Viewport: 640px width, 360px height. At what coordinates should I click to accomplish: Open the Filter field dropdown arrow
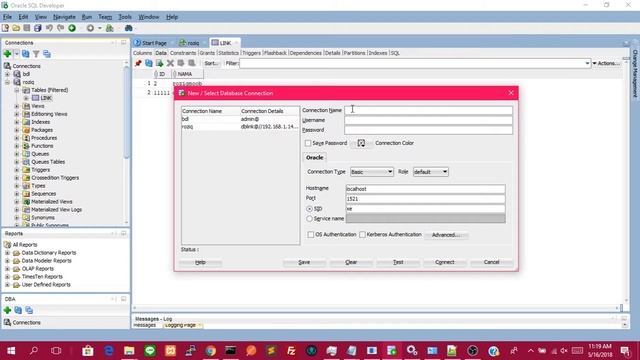pyautogui.click(x=587, y=63)
